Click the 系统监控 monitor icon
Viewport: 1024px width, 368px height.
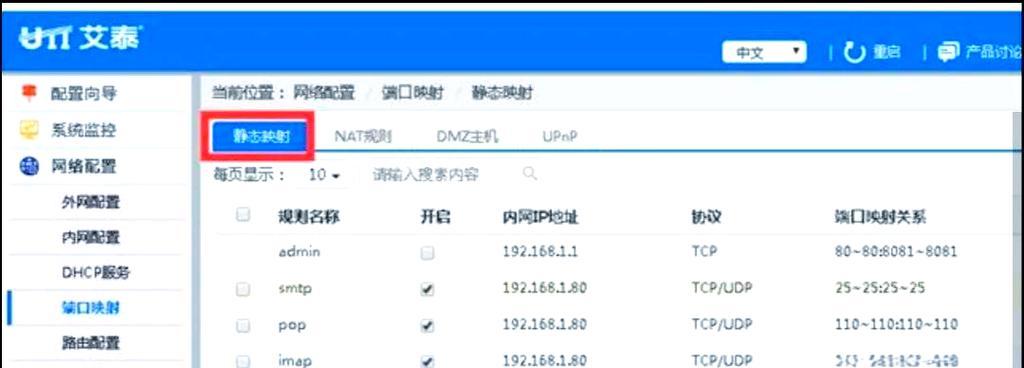tap(29, 130)
